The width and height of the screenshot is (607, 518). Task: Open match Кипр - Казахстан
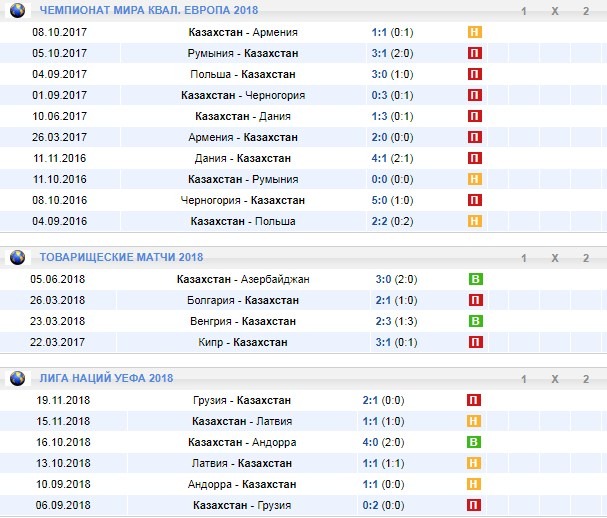coord(243,342)
